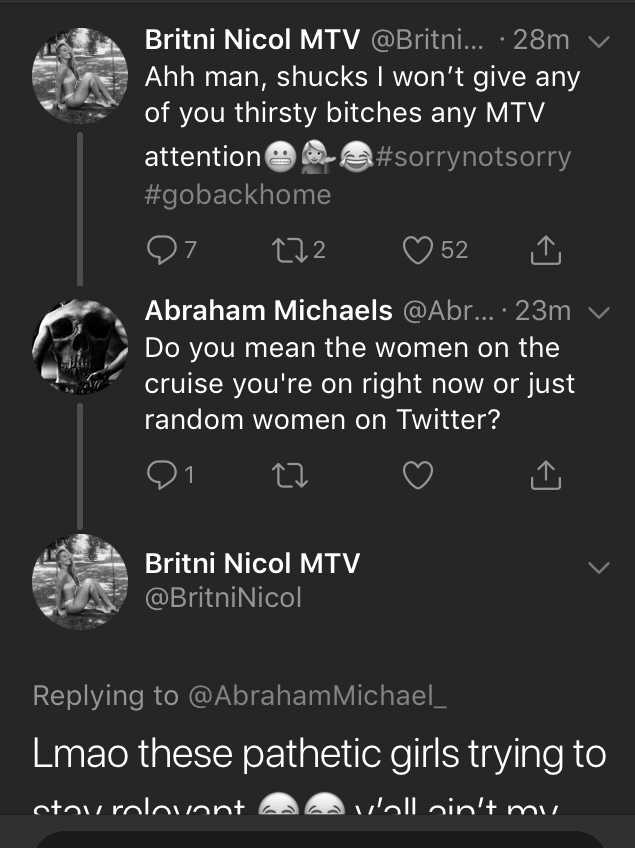Screen dimensions: 635x848
Task: Retweet Abraham Michaels' cruise question
Action: click(289, 475)
